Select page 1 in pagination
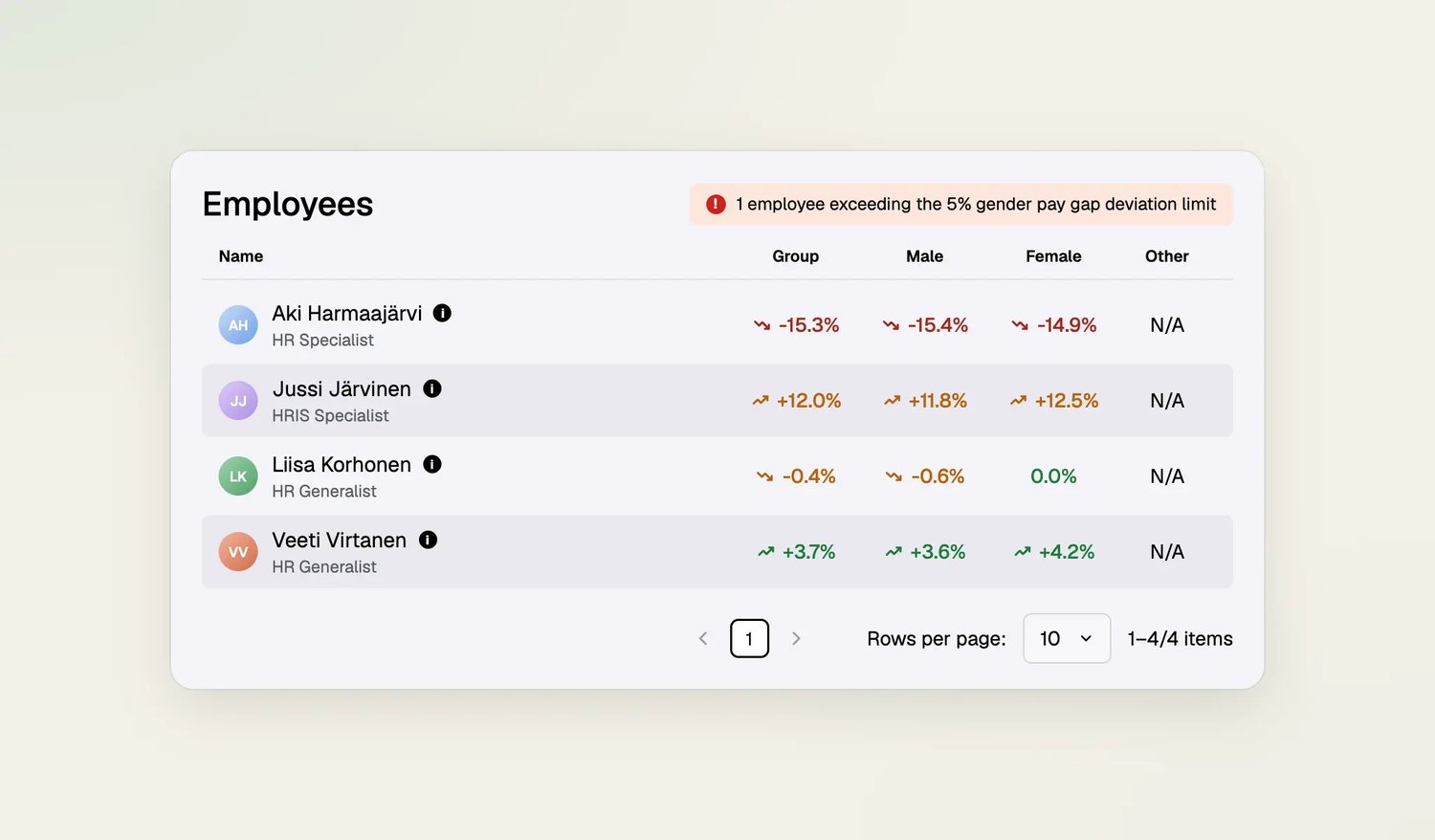Viewport: 1435px width, 840px height. click(x=749, y=638)
